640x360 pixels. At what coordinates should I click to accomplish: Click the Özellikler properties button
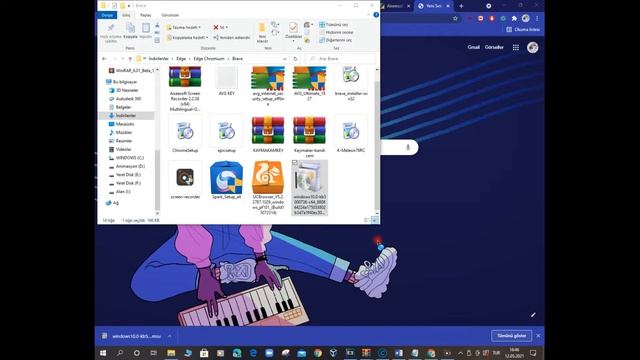click(x=293, y=31)
